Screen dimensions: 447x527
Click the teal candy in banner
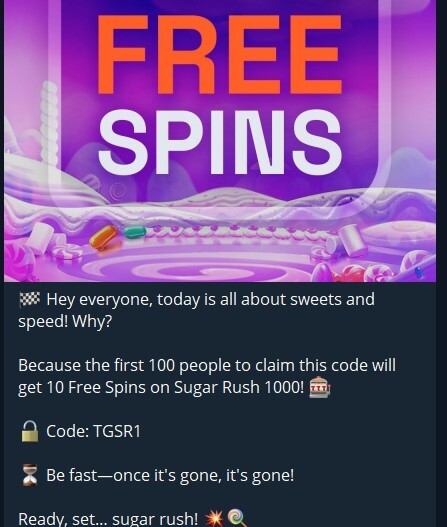[x=134, y=232]
